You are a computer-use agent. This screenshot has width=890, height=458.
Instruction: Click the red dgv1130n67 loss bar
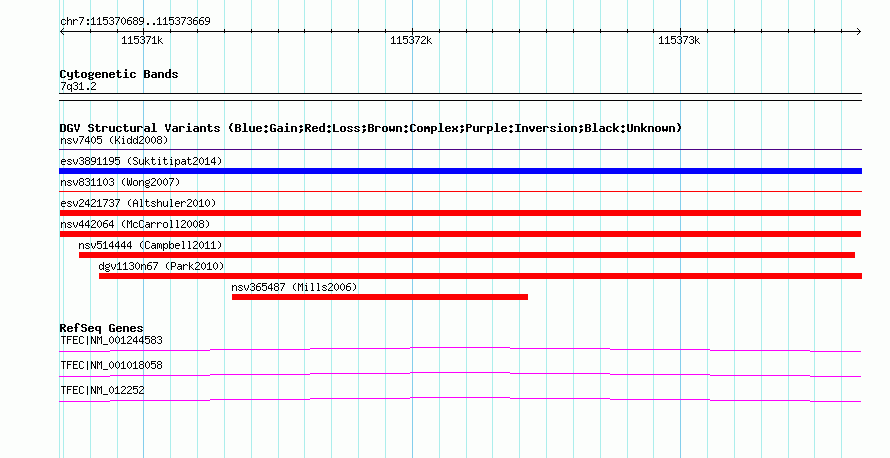[x=480, y=276]
